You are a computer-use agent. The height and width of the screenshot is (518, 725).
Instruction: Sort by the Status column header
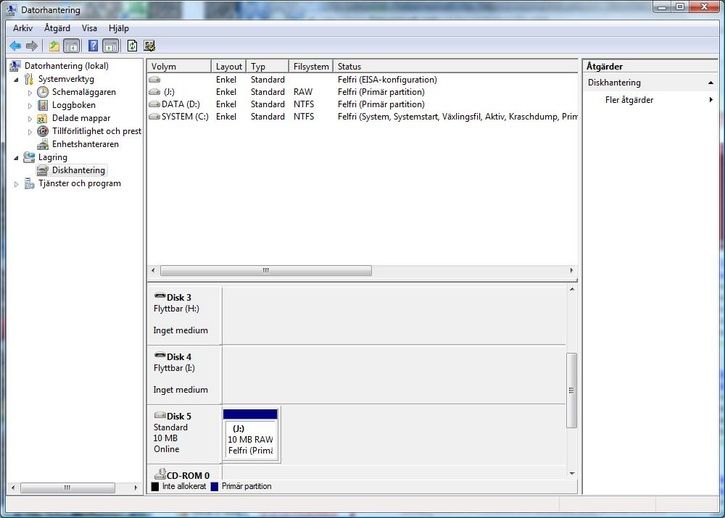coord(455,66)
